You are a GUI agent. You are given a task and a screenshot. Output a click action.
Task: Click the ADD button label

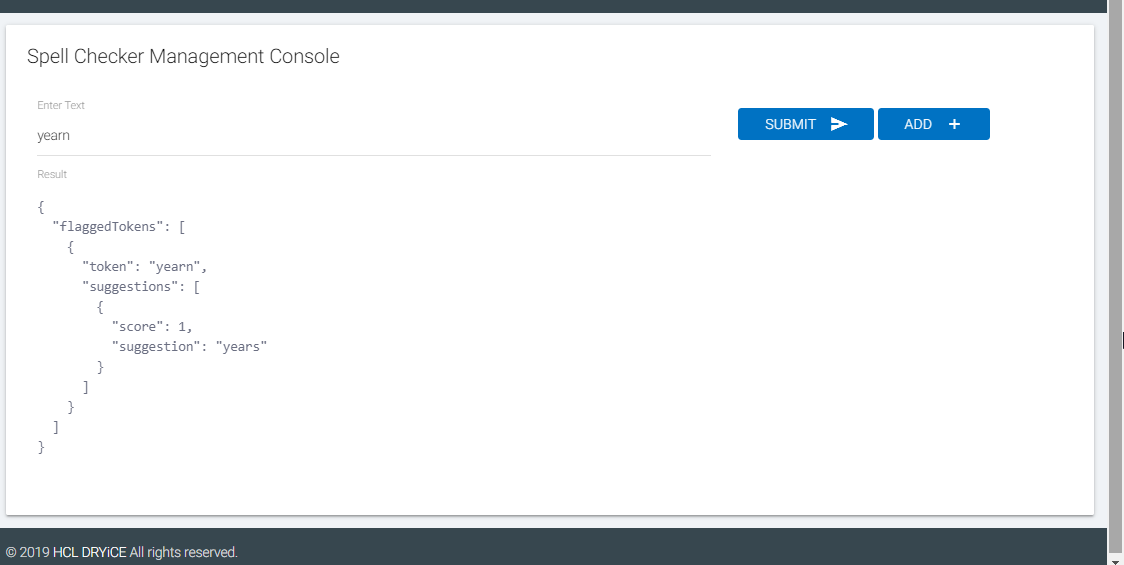(918, 124)
